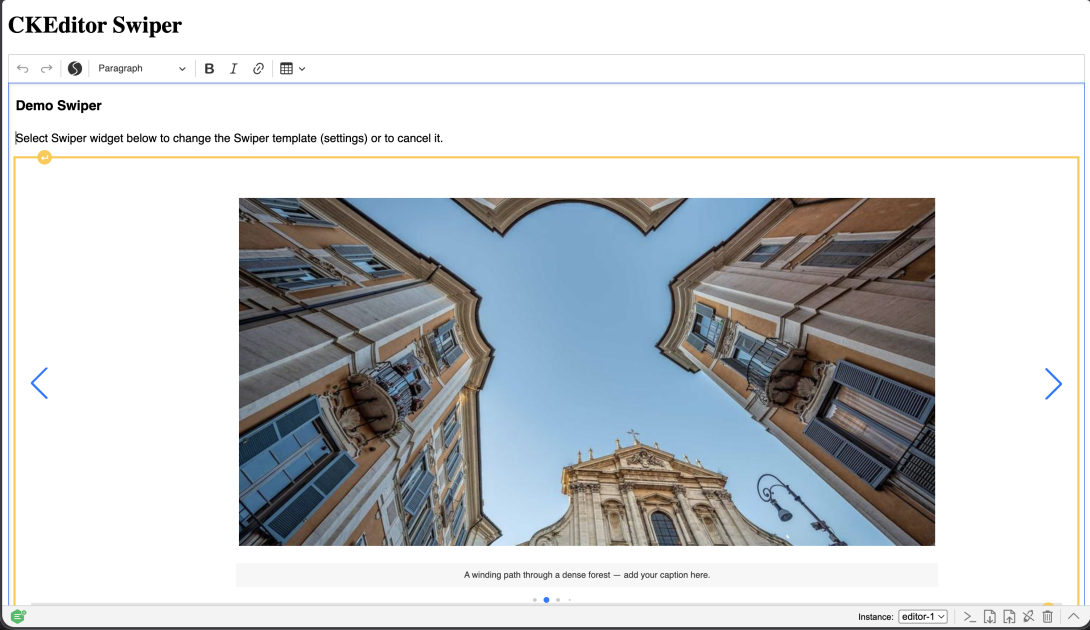Open the inspector console command icon
Screen dimensions: 1090x630
[970, 617]
